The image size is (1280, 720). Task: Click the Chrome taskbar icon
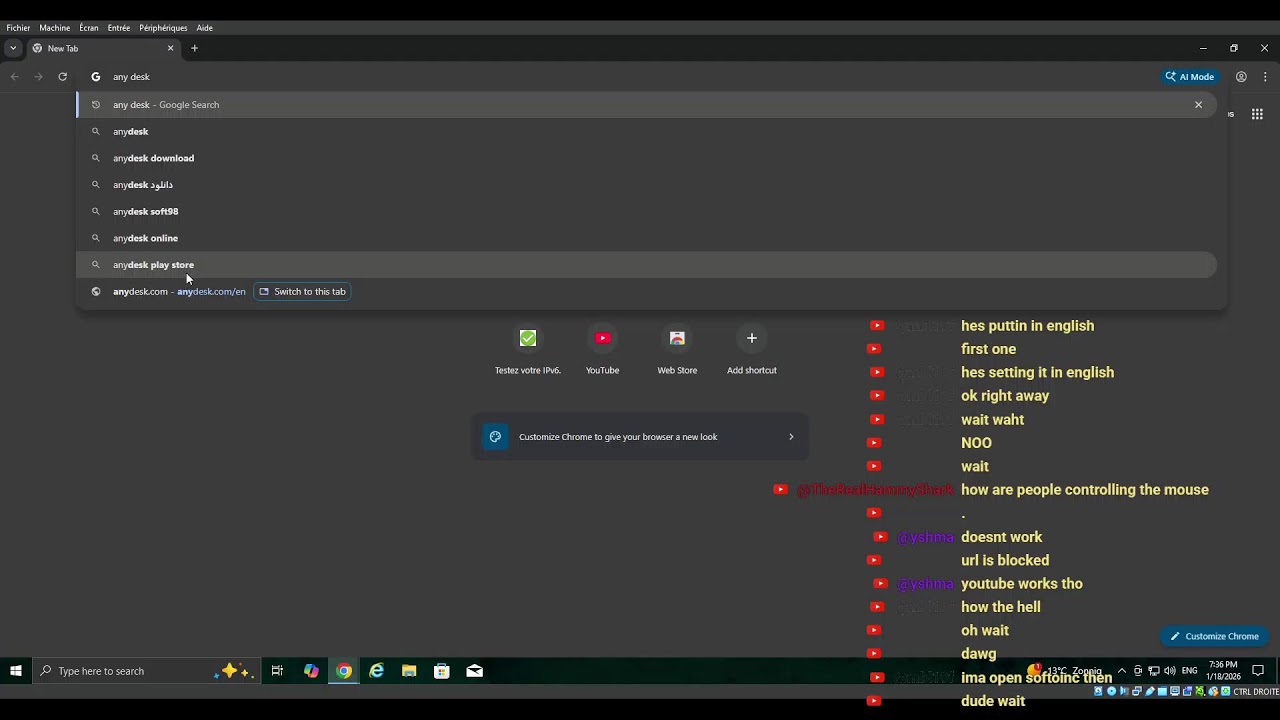point(344,671)
